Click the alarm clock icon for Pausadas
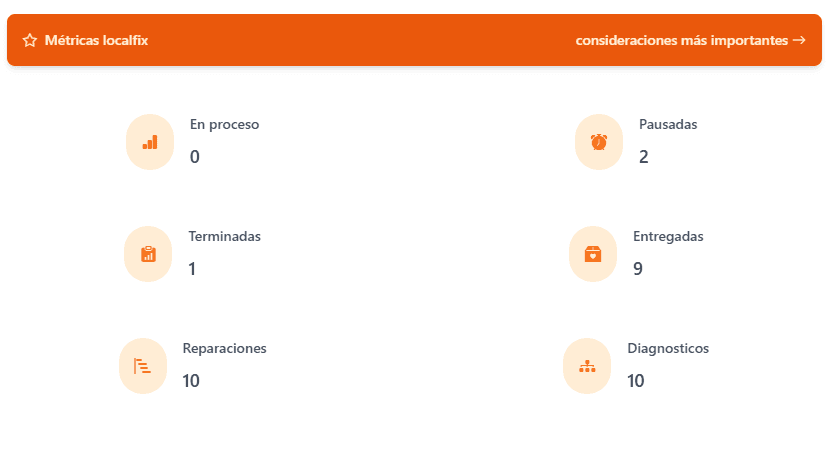Screen dimensions: 838x455 tap(599, 142)
